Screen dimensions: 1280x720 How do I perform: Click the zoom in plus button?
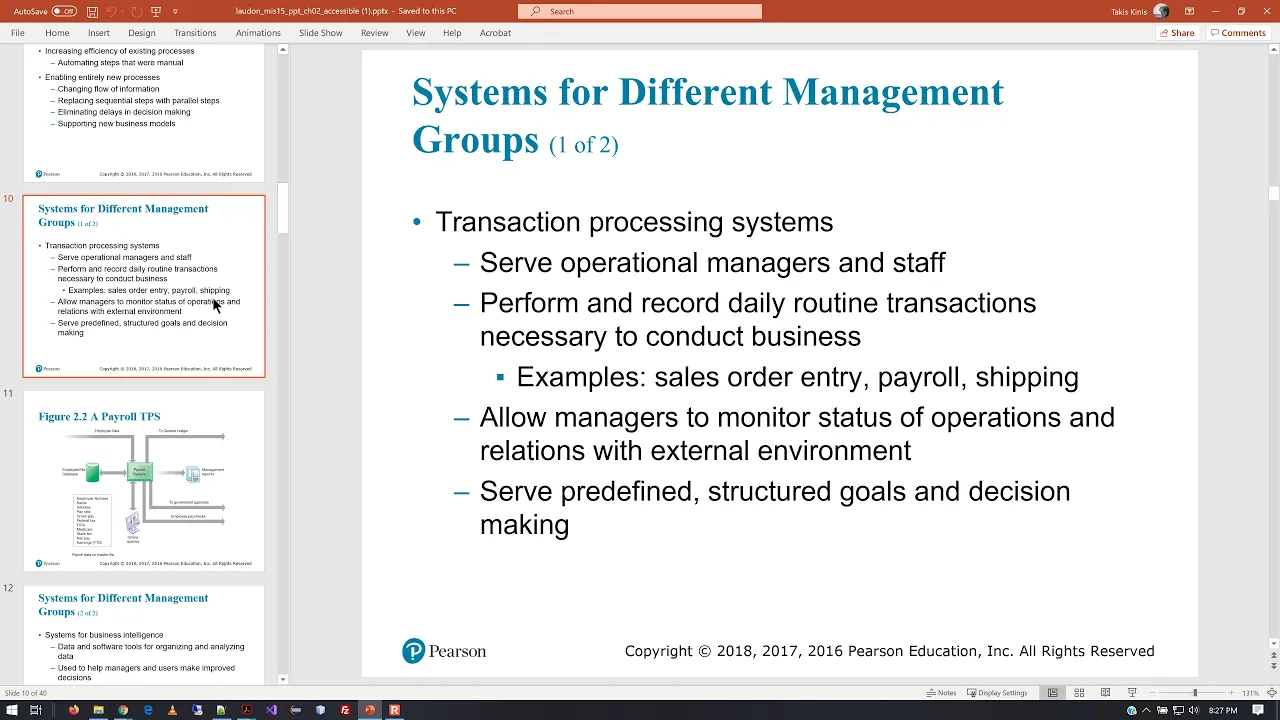point(1233,693)
